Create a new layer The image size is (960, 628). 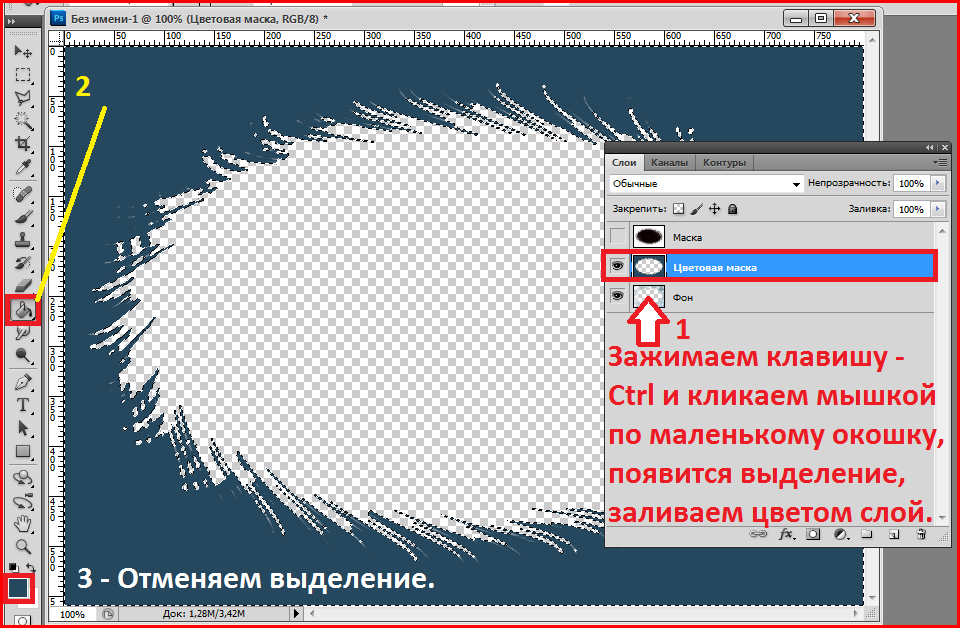[x=894, y=534]
